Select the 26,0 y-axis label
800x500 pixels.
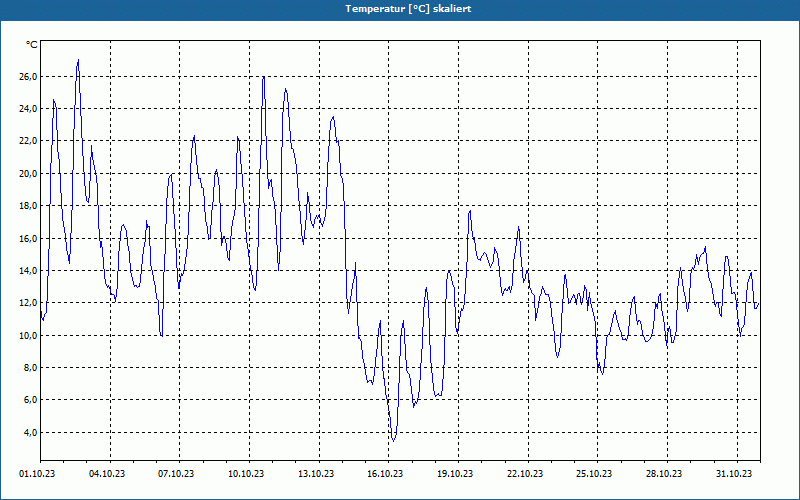pos(28,77)
